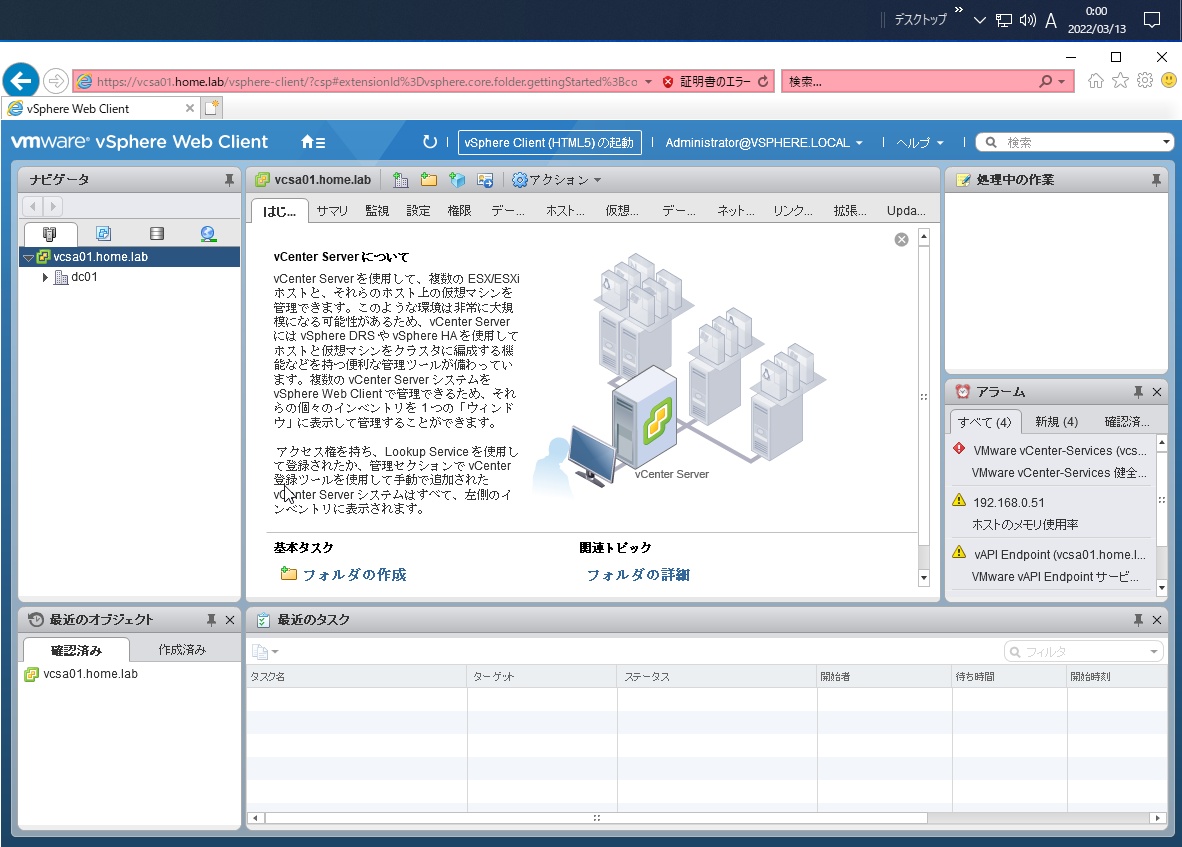
Task: Click the certificate error (証明書のエラー) indicator
Action: pyautogui.click(x=707, y=81)
